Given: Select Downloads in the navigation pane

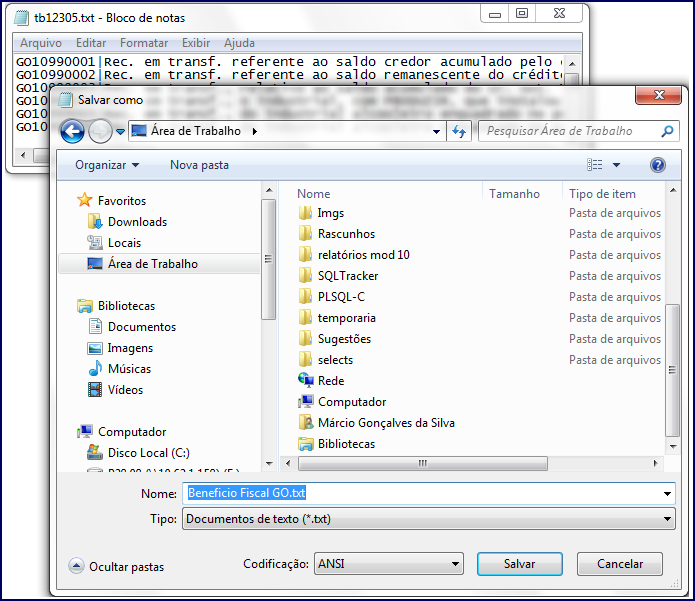Looking at the screenshot, I should [x=137, y=222].
